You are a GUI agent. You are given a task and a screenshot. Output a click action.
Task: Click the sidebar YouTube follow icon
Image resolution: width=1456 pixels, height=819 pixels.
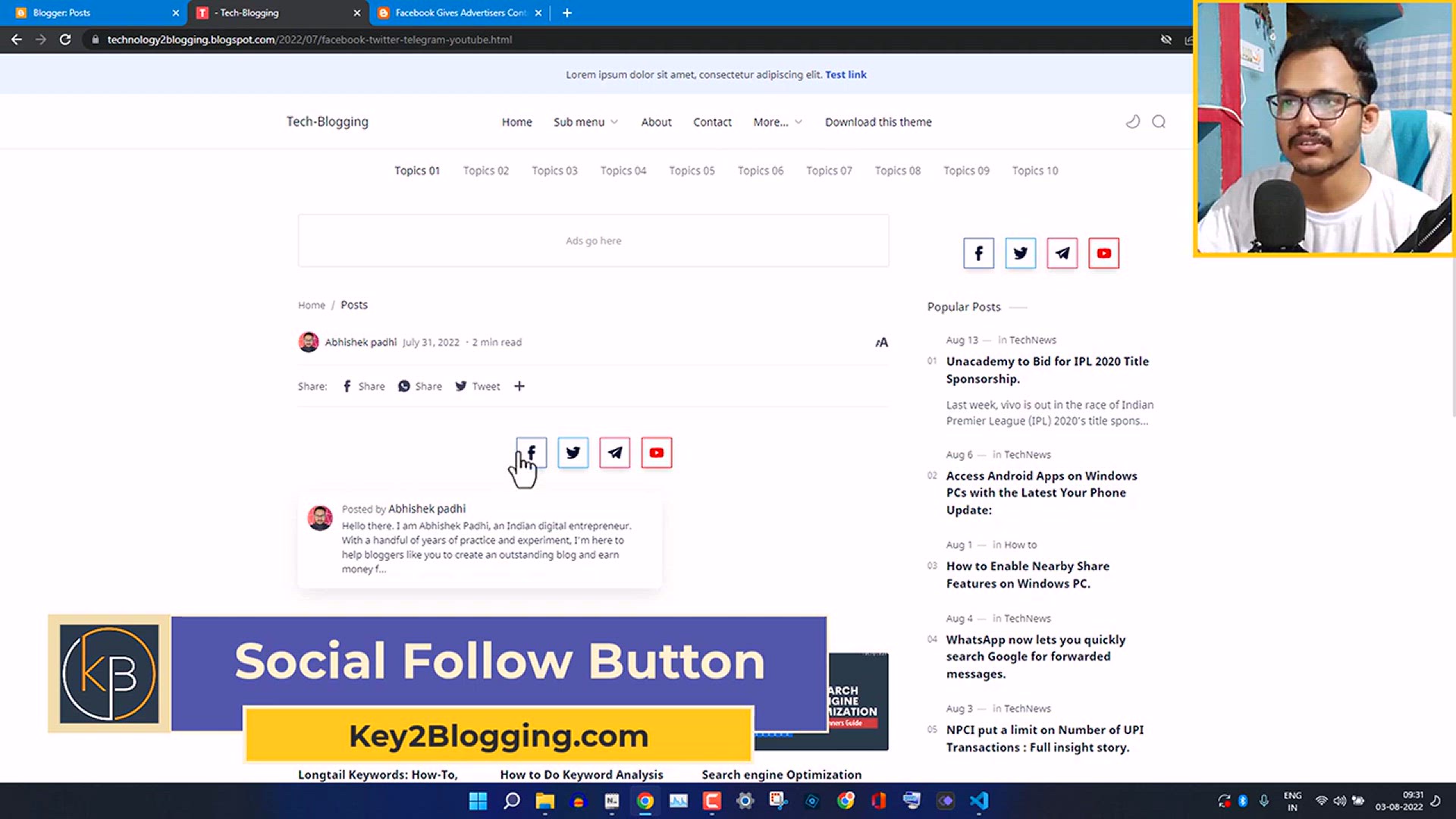click(x=1103, y=253)
